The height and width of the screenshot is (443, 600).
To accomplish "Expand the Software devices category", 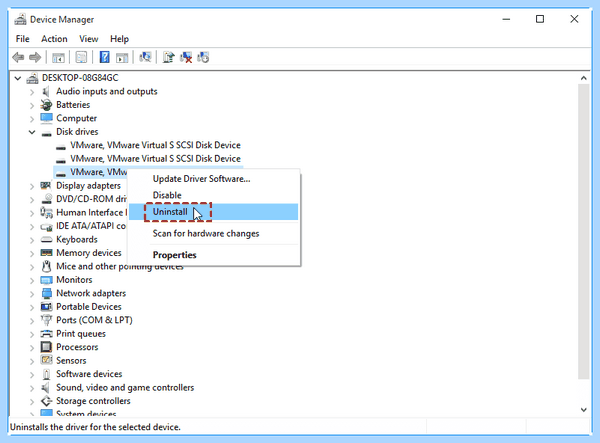I will [32, 375].
